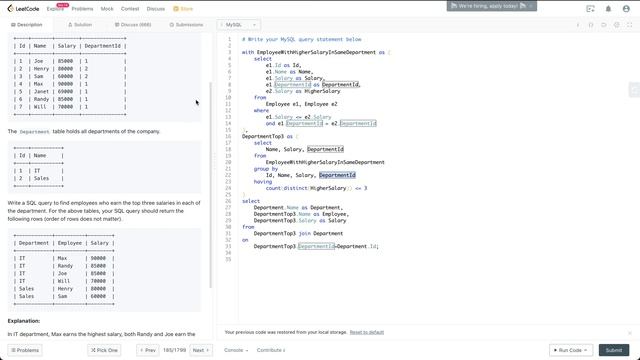The image size is (640, 360).
Task: Open the Contest menu item
Action: 130,9
